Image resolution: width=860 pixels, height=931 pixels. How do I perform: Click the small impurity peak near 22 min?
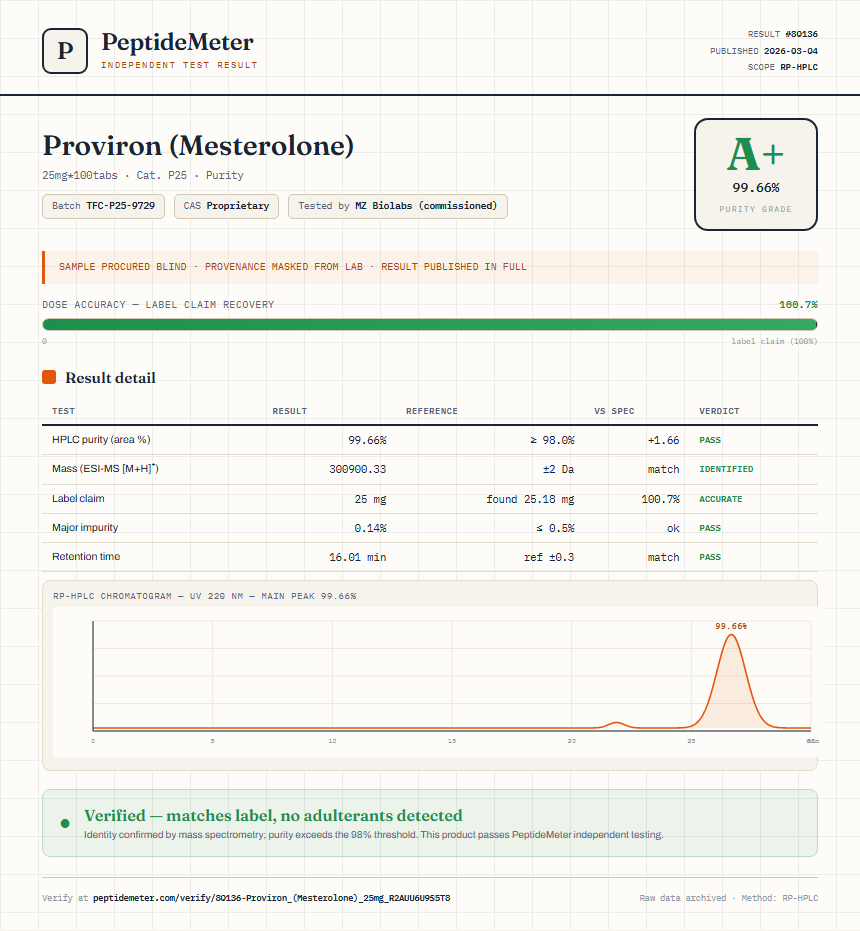616,724
